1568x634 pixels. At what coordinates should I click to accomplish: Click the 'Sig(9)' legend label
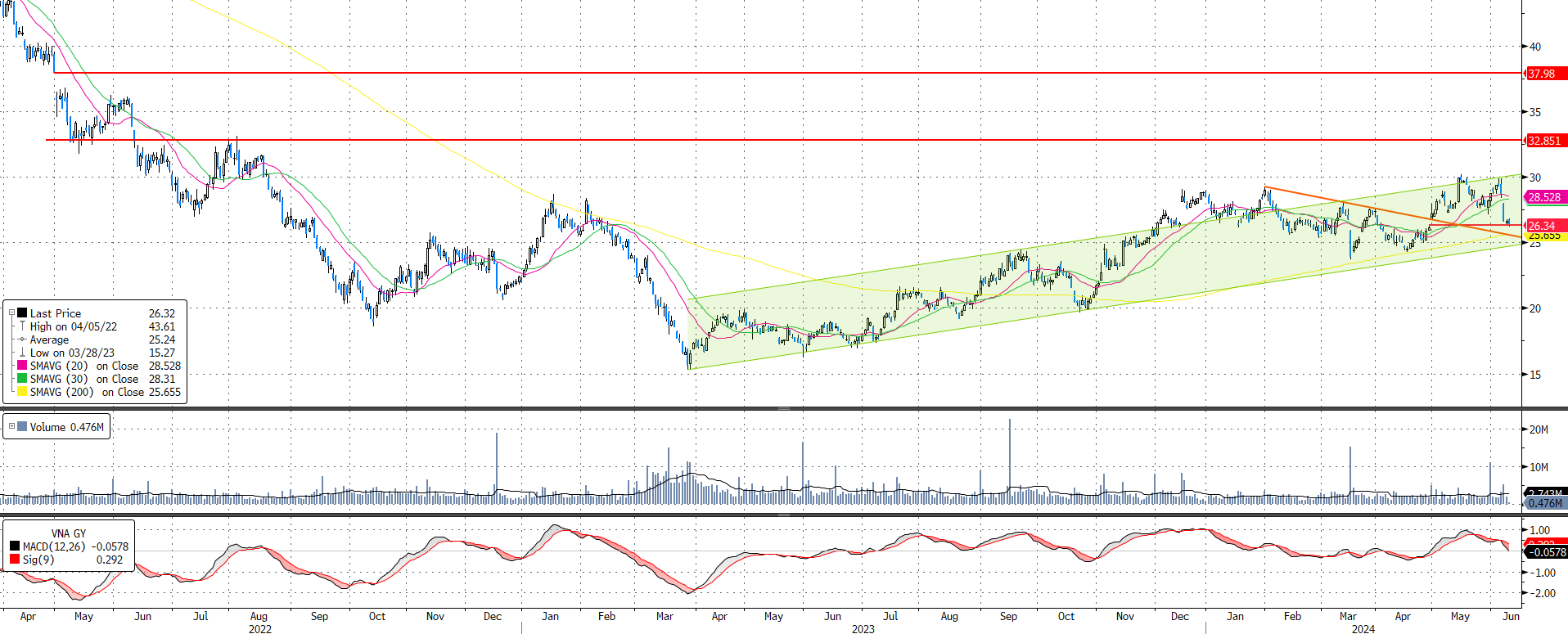38,560
